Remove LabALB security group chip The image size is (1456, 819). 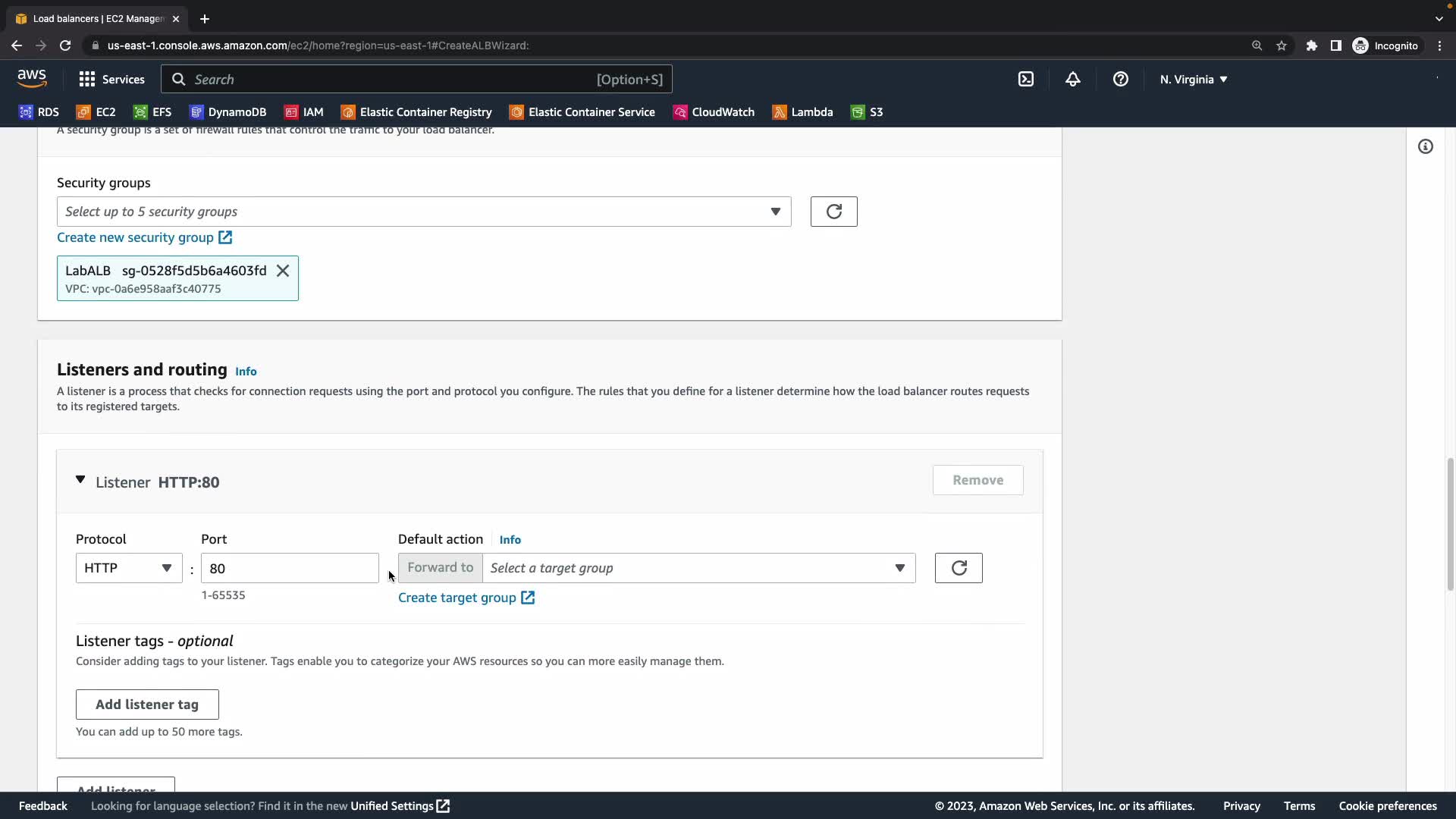283,271
